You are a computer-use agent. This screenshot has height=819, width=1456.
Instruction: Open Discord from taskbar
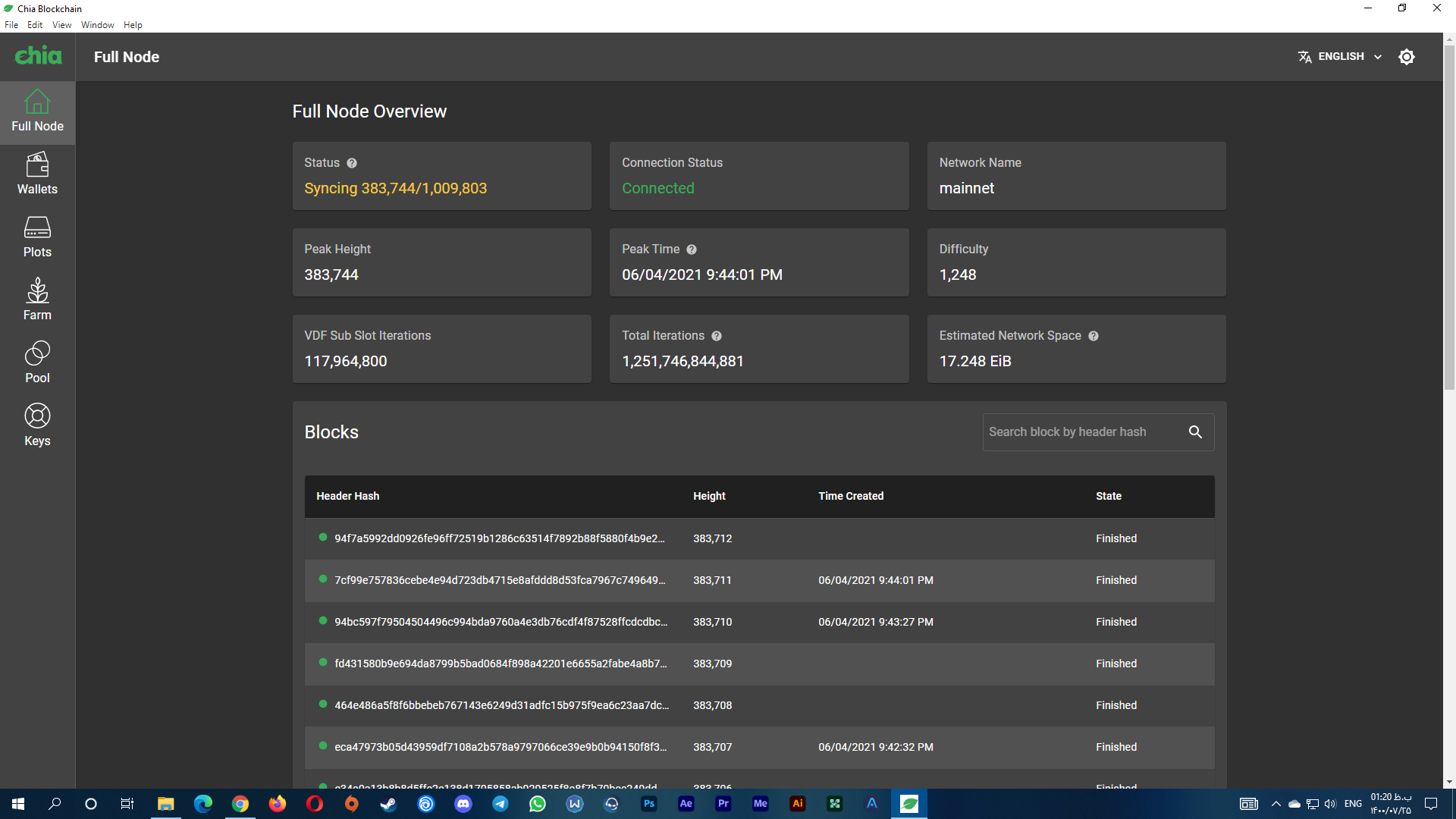pos(463,804)
